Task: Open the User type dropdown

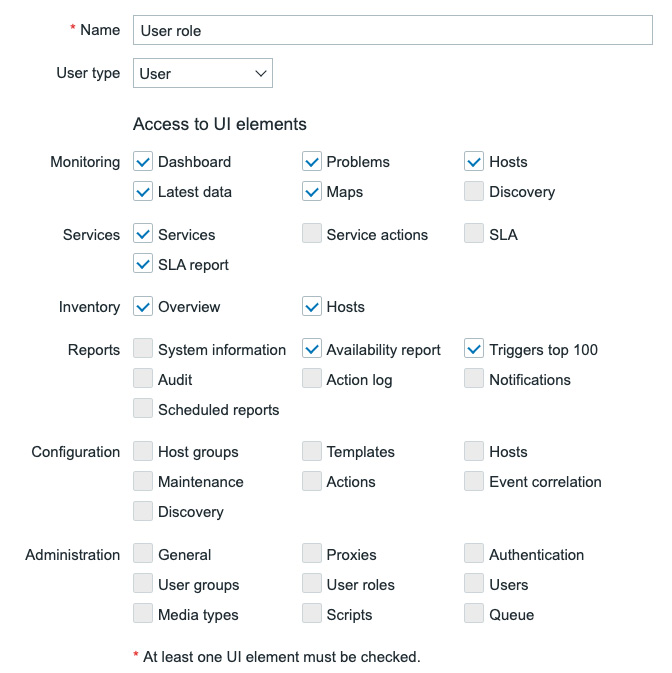Action: 203,73
